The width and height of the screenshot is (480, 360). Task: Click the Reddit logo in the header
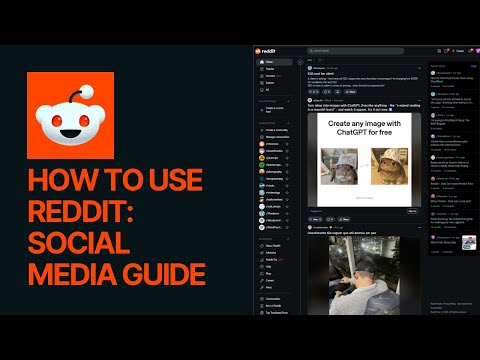tap(265, 51)
